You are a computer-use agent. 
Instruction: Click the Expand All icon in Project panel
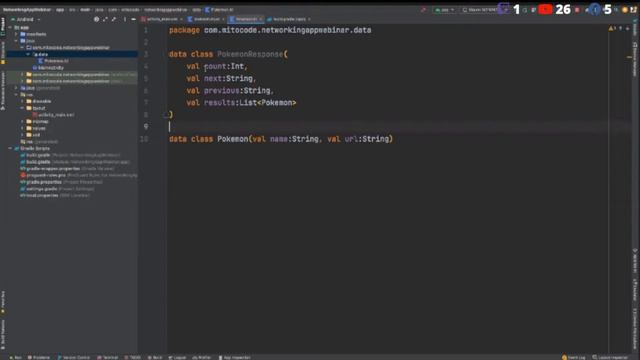pos(105,19)
